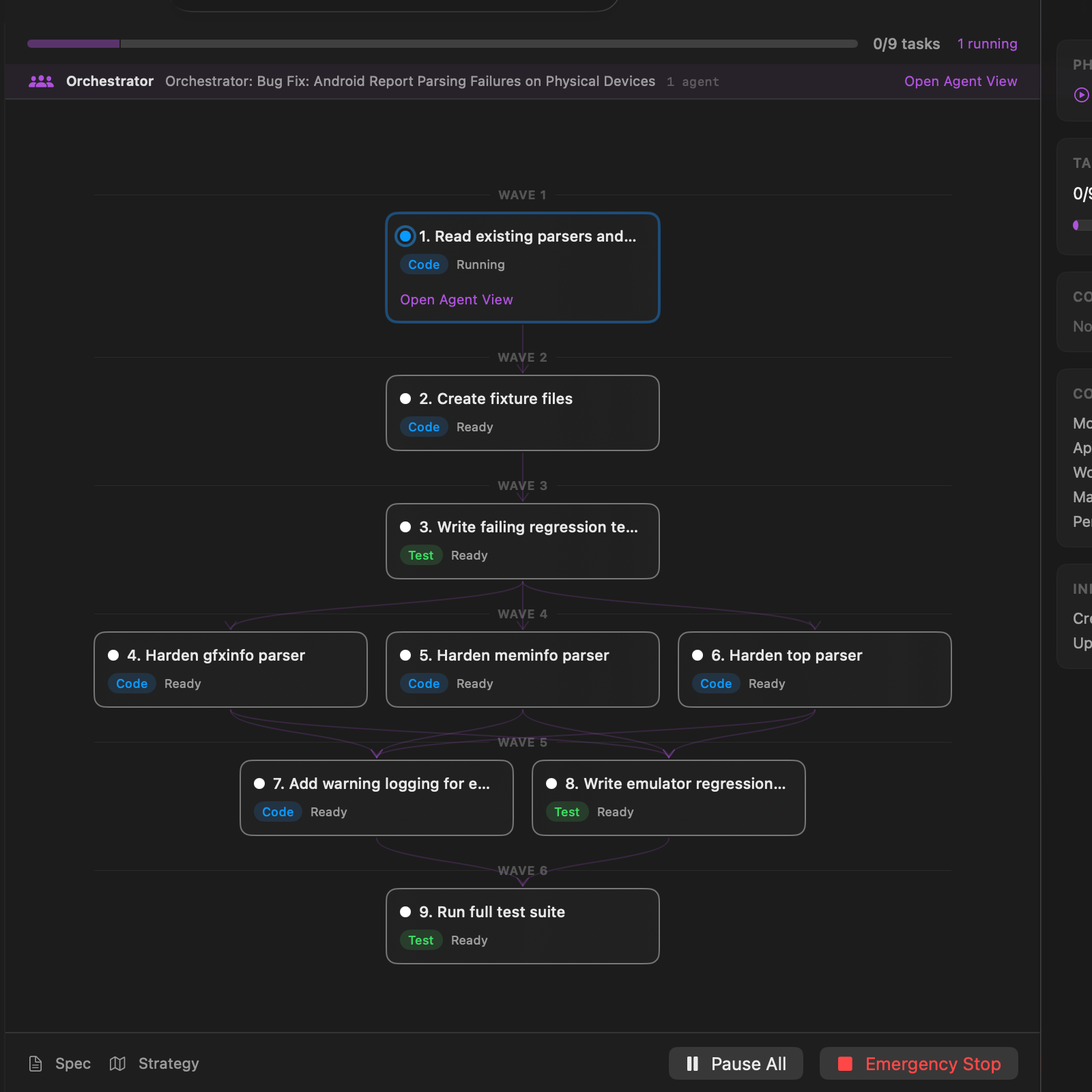
Task: Select the 5. Harden meminfo parser card
Action: [523, 670]
